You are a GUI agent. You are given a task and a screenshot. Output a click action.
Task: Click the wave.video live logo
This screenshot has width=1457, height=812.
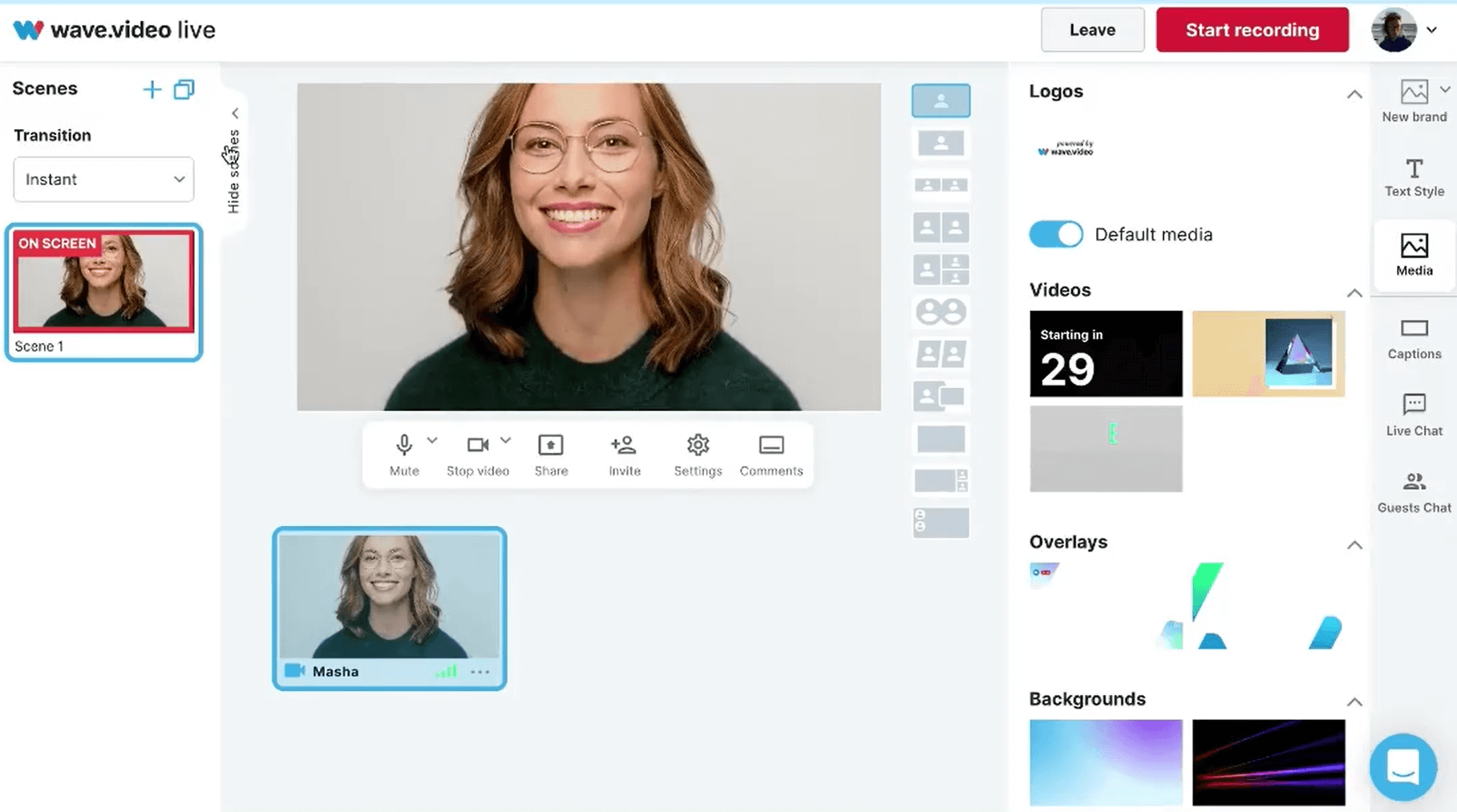pyautogui.click(x=114, y=30)
